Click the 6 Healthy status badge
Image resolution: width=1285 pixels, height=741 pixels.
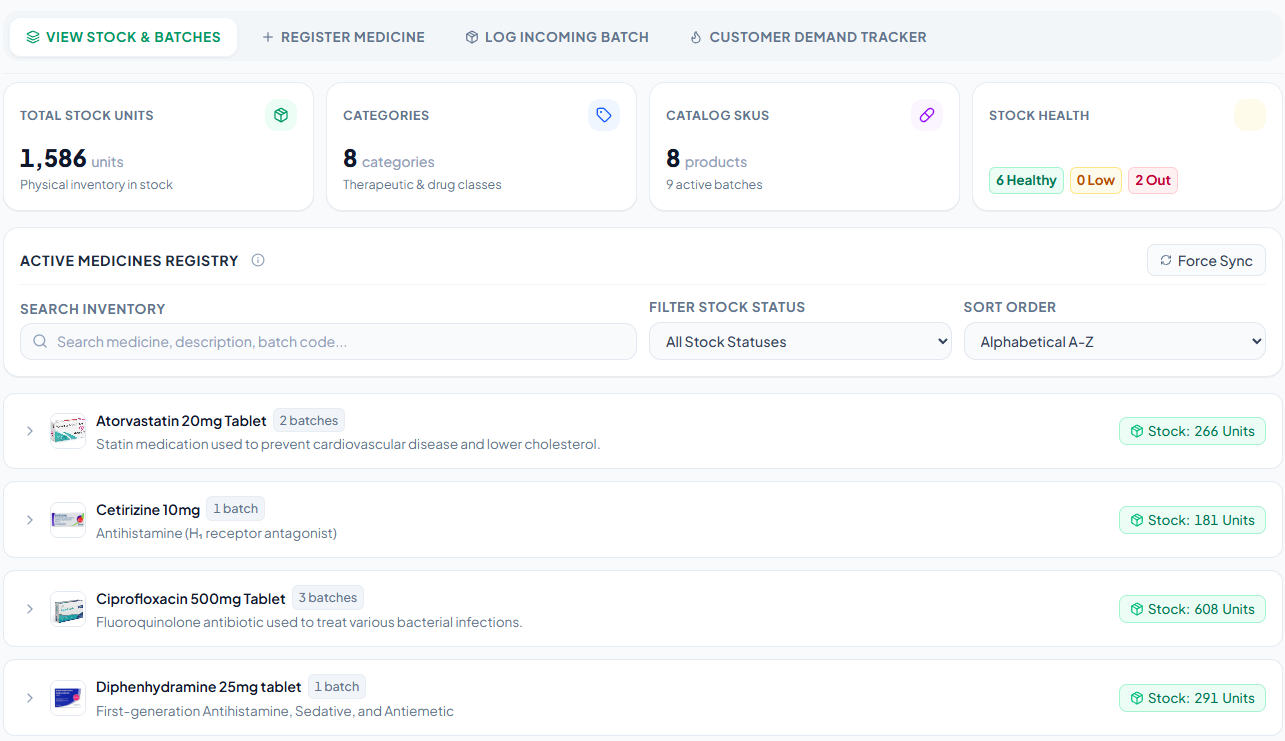[x=1026, y=181]
